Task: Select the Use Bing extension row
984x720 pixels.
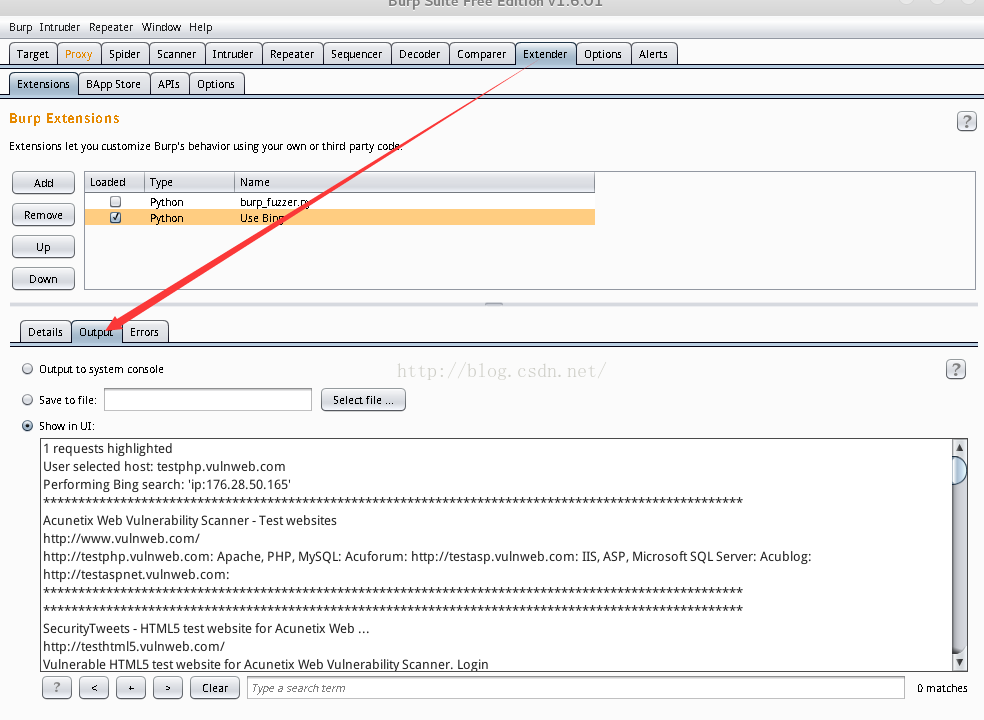Action: click(340, 217)
